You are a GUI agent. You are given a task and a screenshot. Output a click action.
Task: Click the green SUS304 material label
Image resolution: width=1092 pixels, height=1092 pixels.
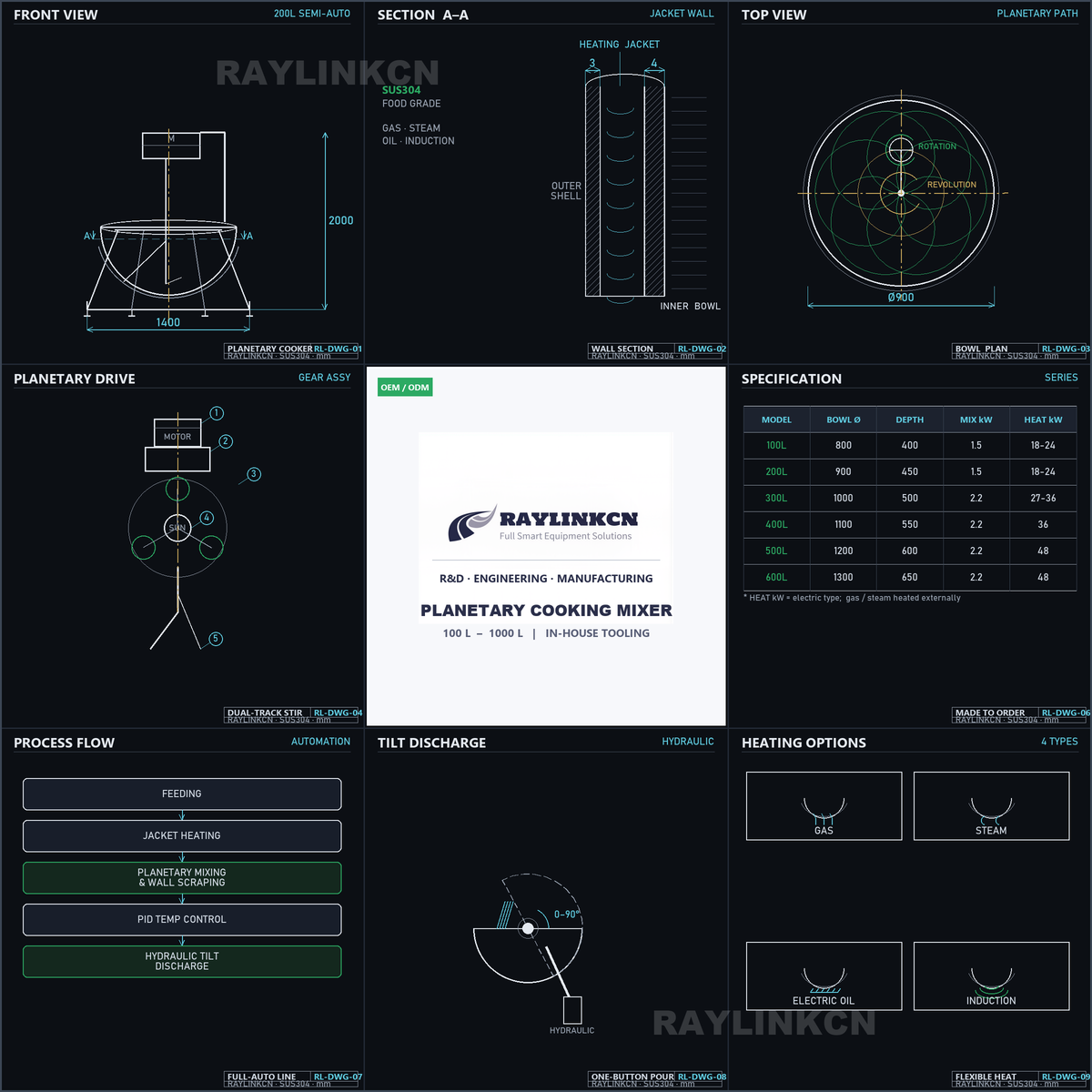tap(401, 90)
